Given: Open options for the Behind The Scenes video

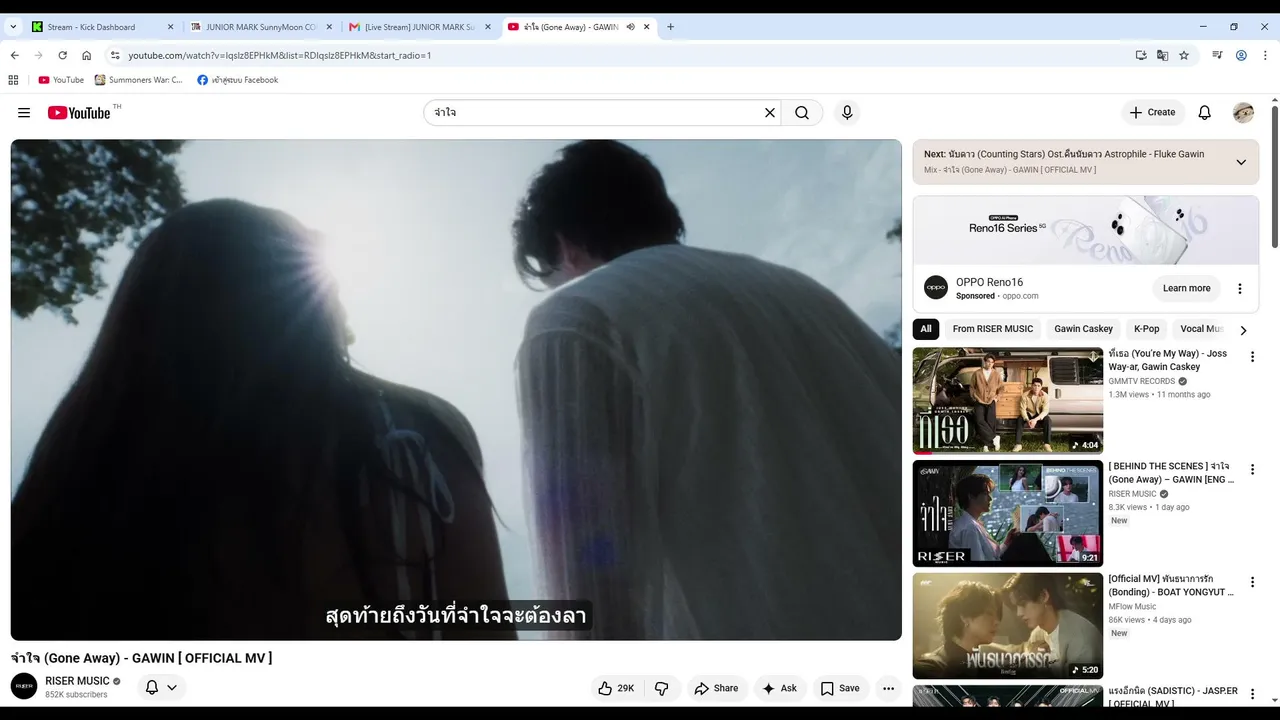Looking at the screenshot, I should pyautogui.click(x=1252, y=470).
